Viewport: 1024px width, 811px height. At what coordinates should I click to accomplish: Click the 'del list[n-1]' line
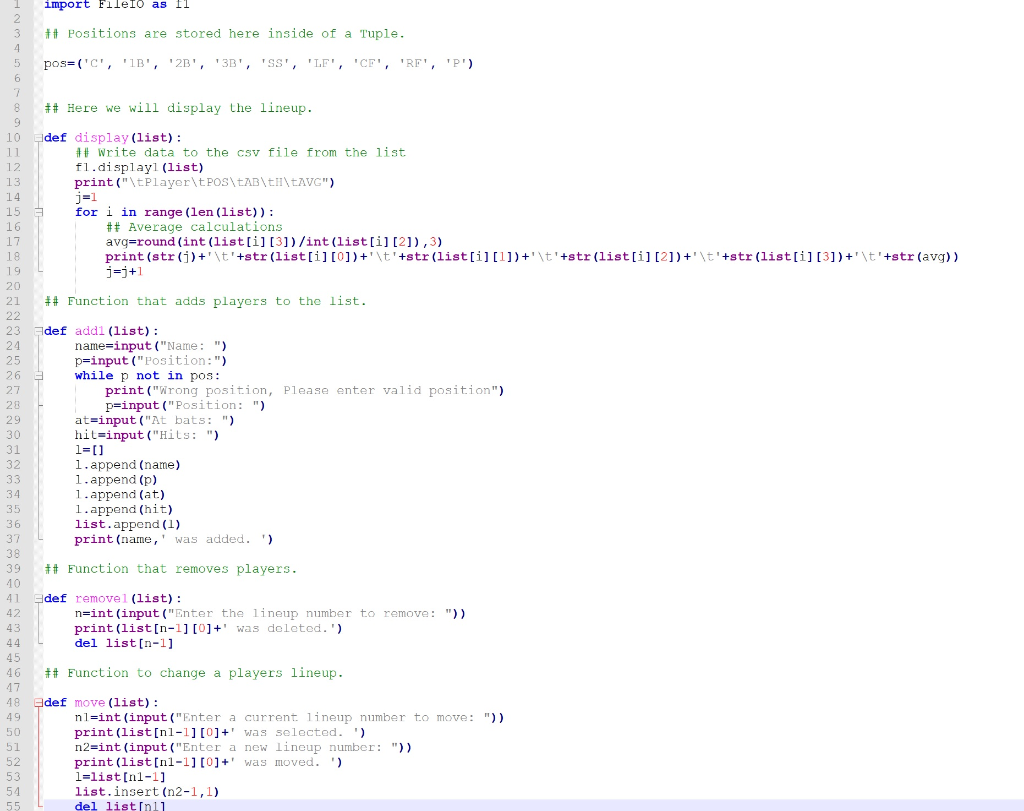(124, 643)
